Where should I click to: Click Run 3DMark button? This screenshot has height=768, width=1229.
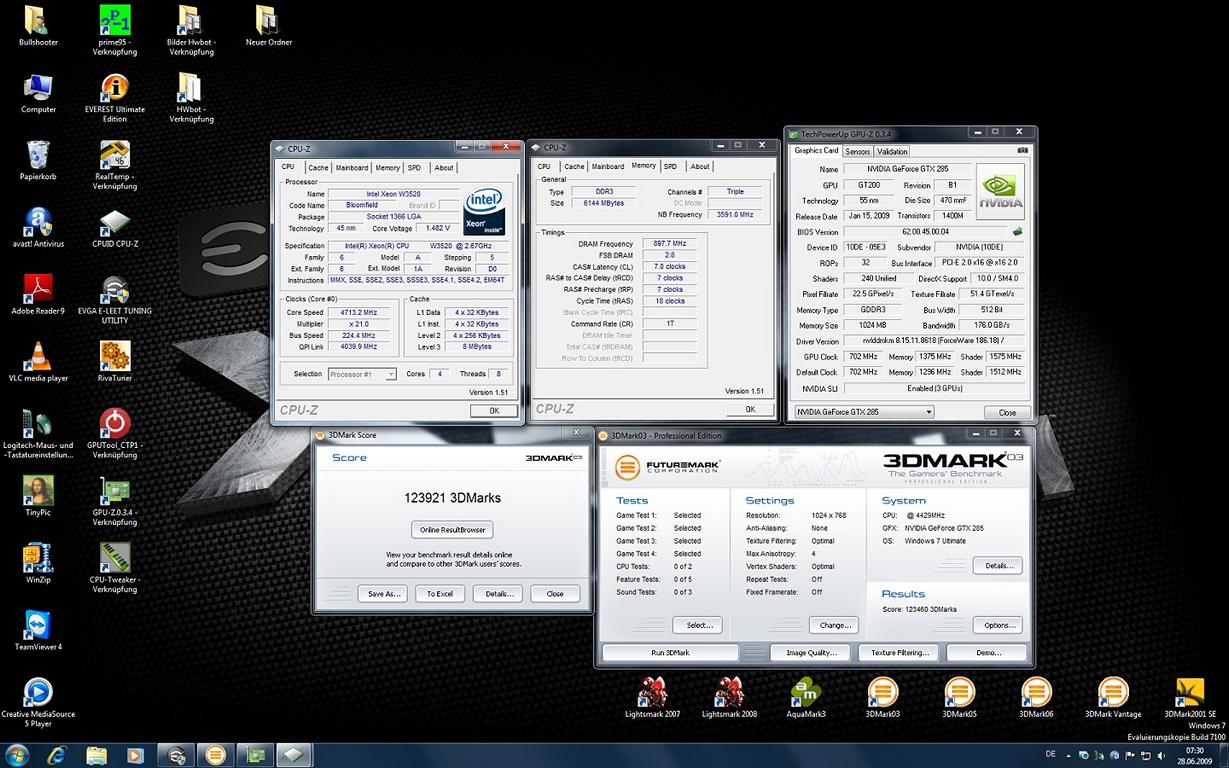point(670,652)
